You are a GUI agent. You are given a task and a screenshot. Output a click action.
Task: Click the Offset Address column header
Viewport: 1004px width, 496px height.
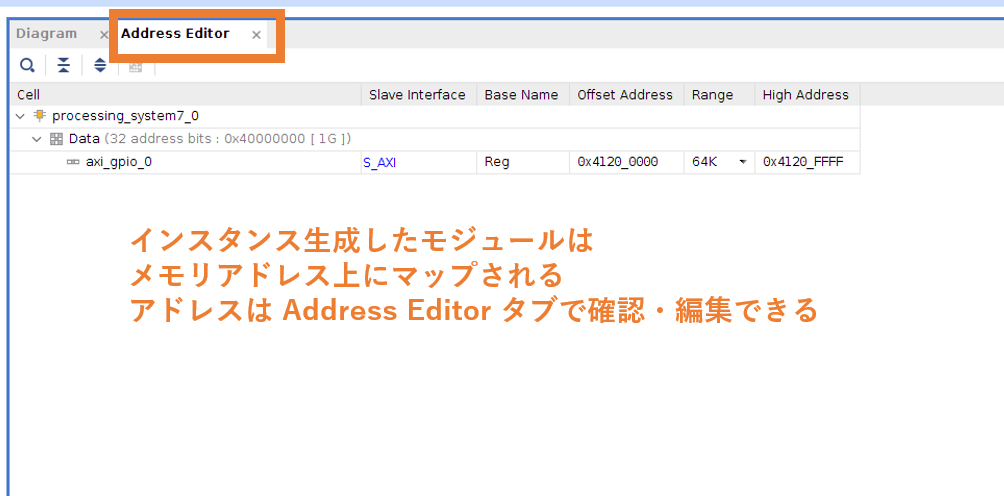point(627,95)
